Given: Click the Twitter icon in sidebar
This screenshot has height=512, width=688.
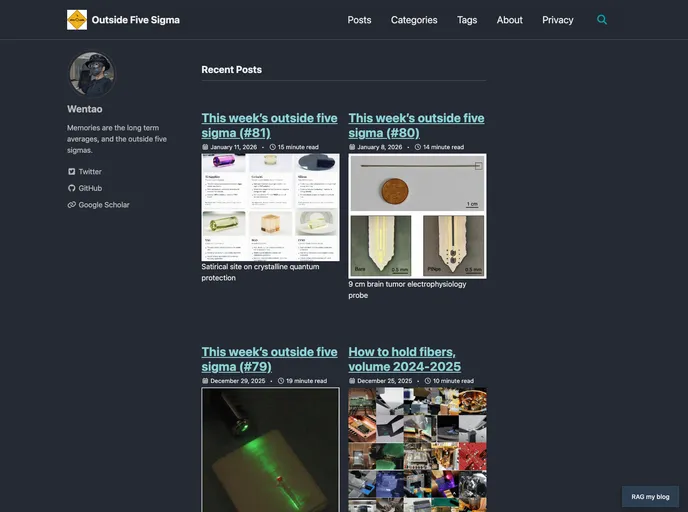Looking at the screenshot, I should click(72, 172).
